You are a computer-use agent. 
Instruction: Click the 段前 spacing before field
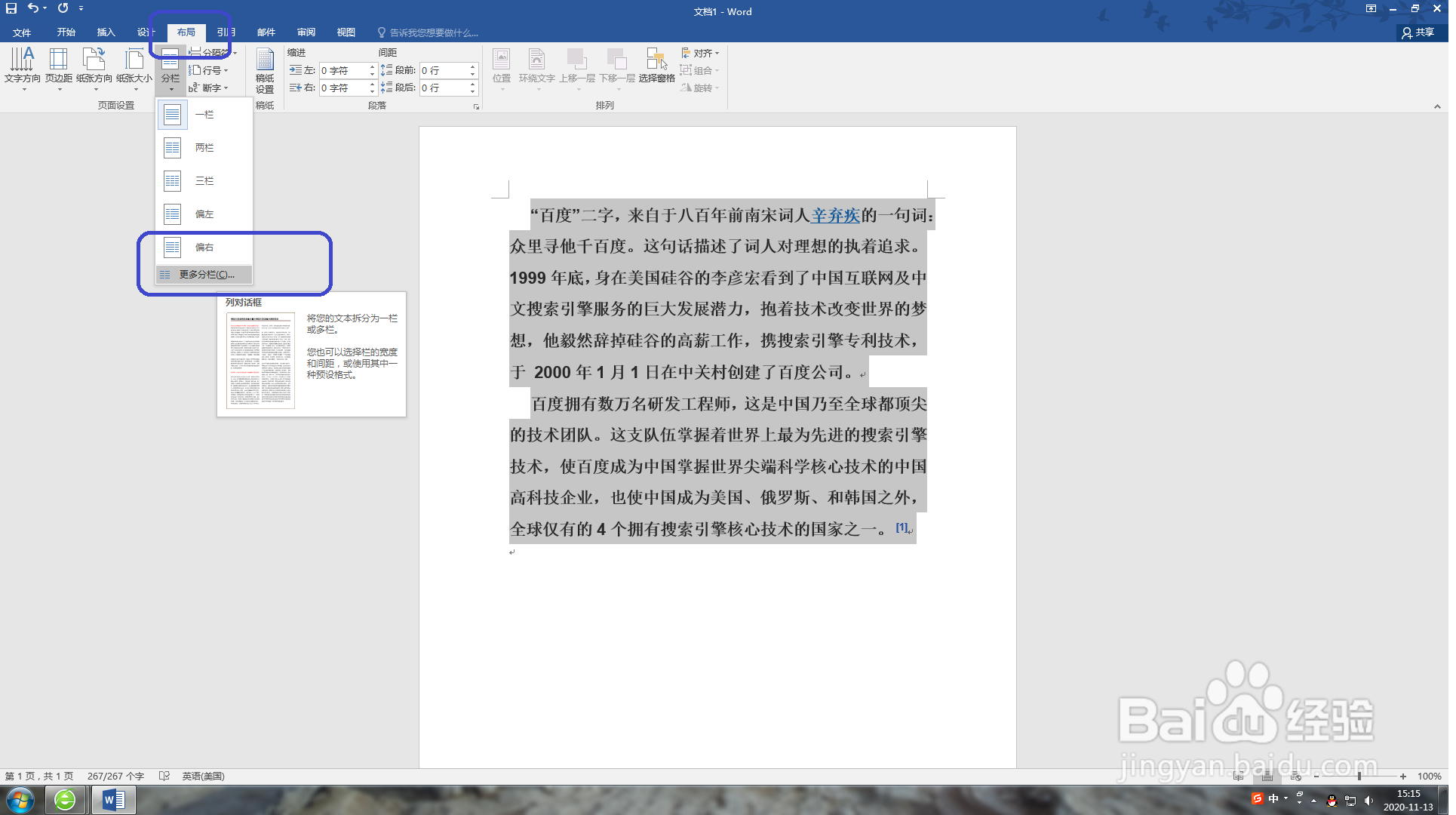(x=448, y=70)
